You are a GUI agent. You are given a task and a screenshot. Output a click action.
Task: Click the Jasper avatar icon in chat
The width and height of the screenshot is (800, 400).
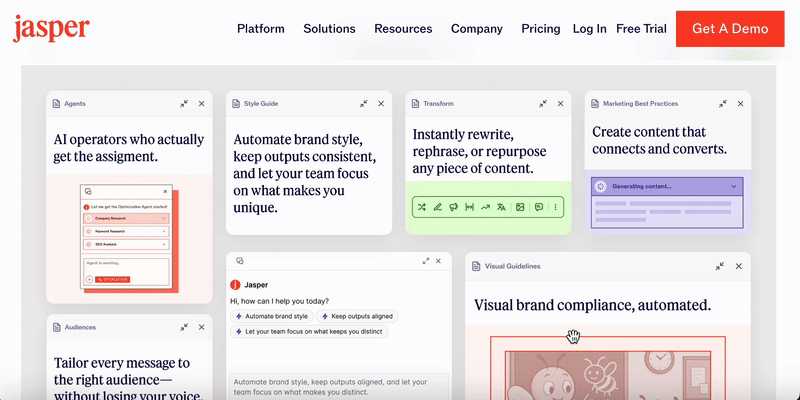(235, 285)
